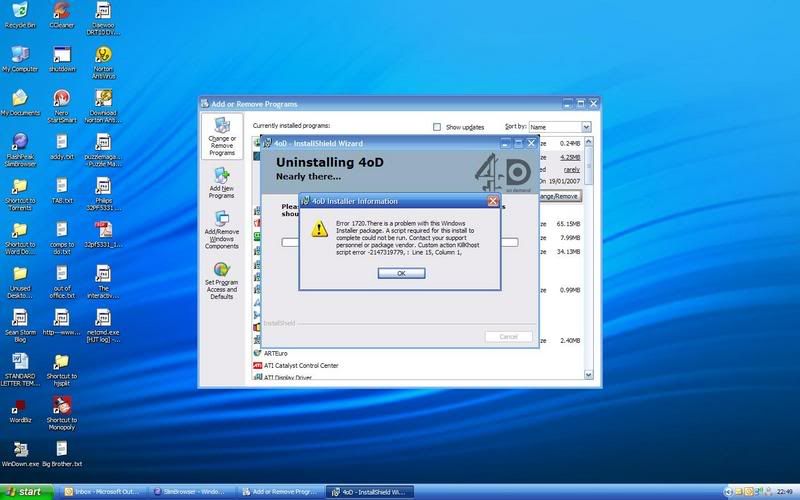Image resolution: width=800 pixels, height=500 pixels.
Task: Select netcmd.exe HJT log desktop file
Action: [x=103, y=326]
